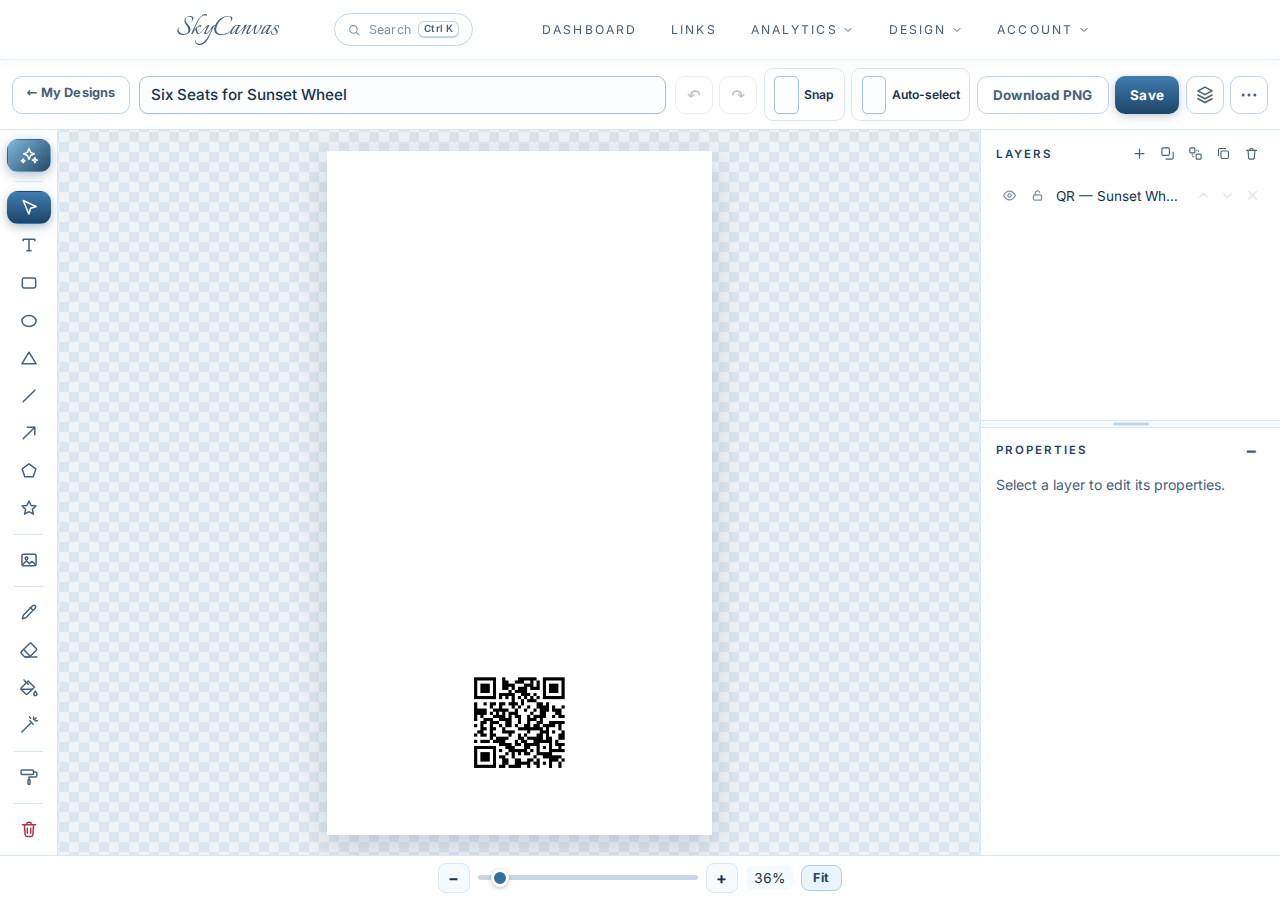Pick the Triangle shape tool

click(29, 358)
